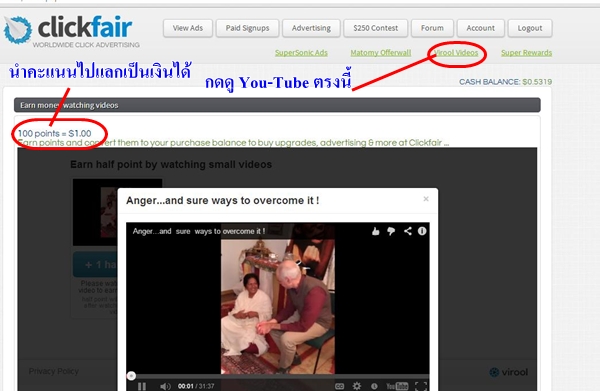Close the video popup dialog
Image resolution: width=600 pixels, height=391 pixels.
(426, 199)
